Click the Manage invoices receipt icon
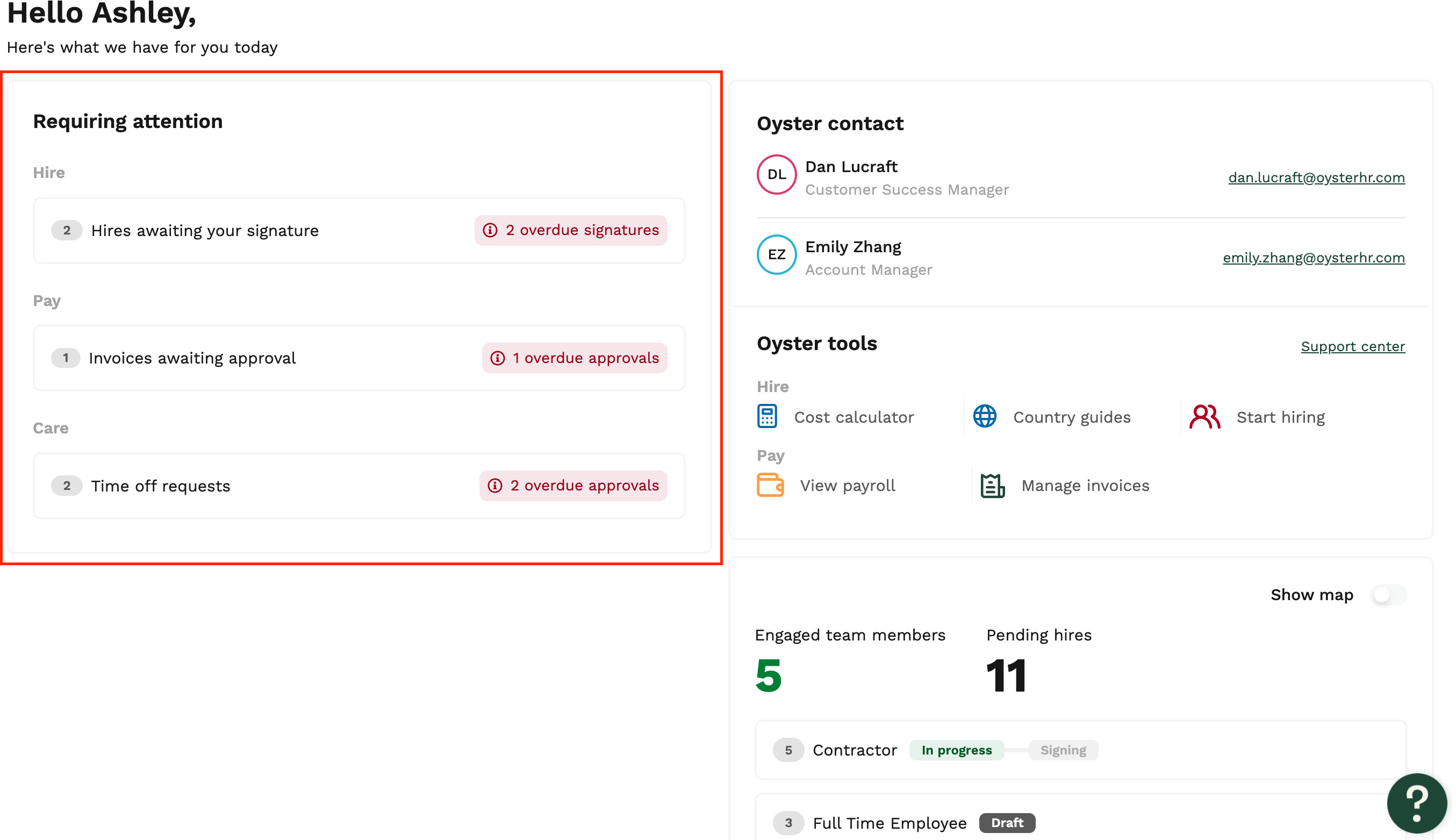This screenshot has height=840, width=1456. (993, 485)
